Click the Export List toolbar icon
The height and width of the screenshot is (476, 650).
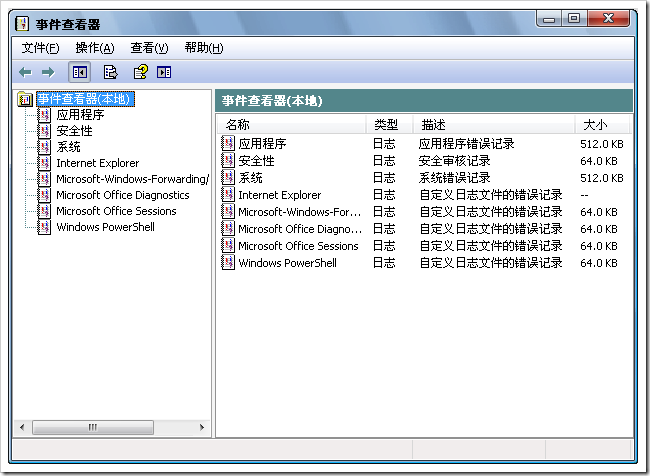110,72
